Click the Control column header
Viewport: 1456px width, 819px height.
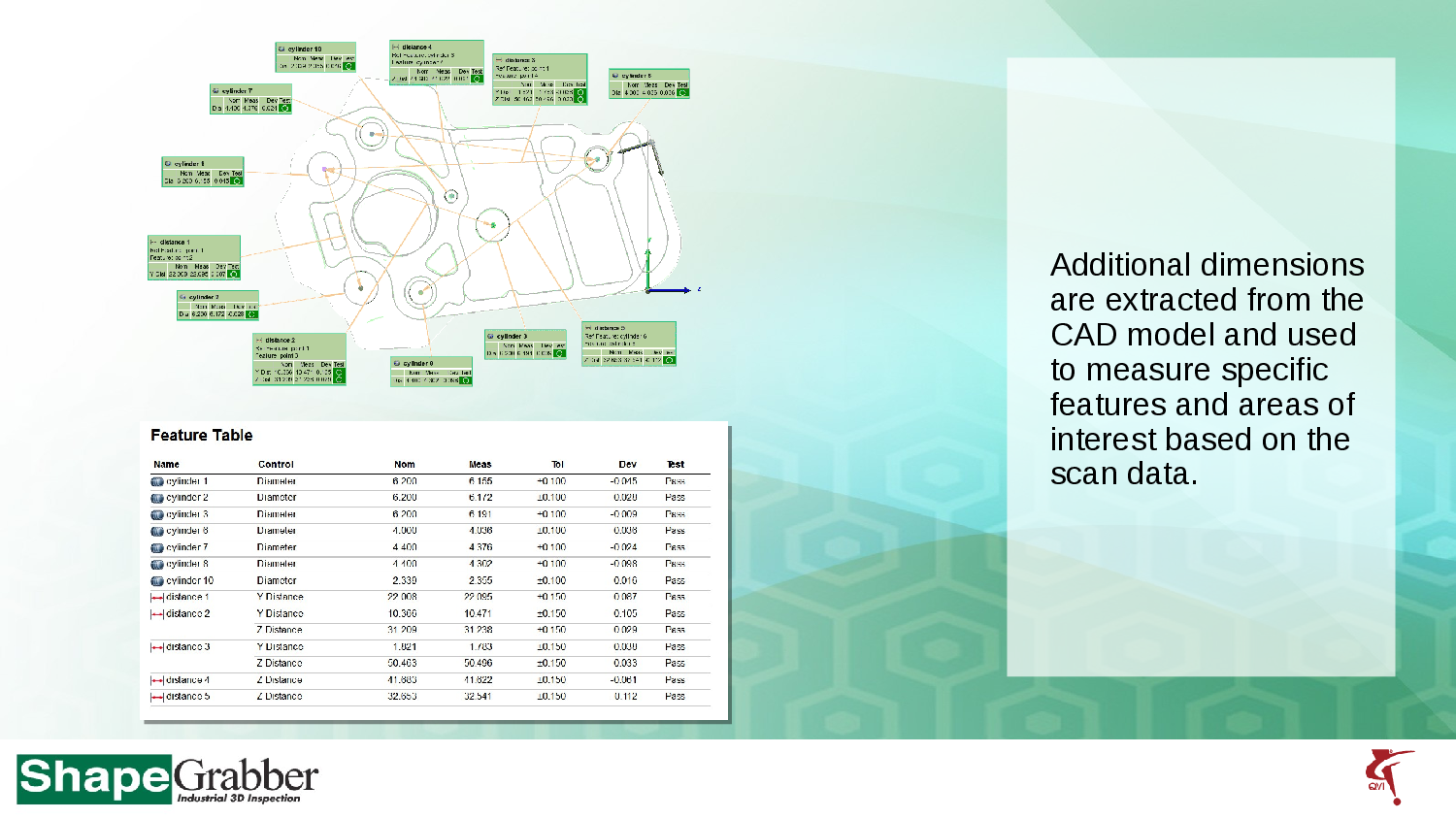(276, 465)
